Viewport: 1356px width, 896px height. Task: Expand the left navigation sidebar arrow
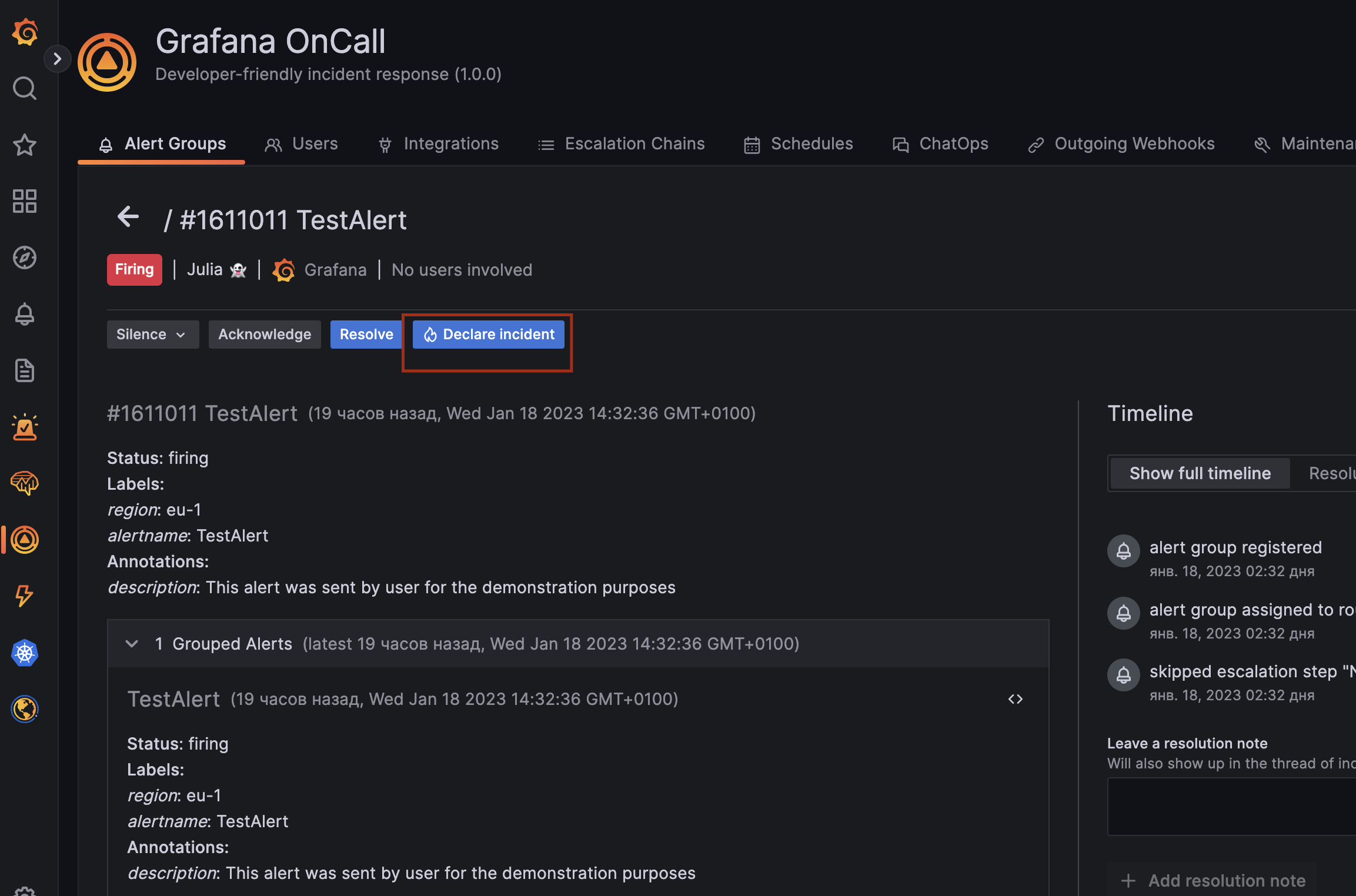pos(57,59)
